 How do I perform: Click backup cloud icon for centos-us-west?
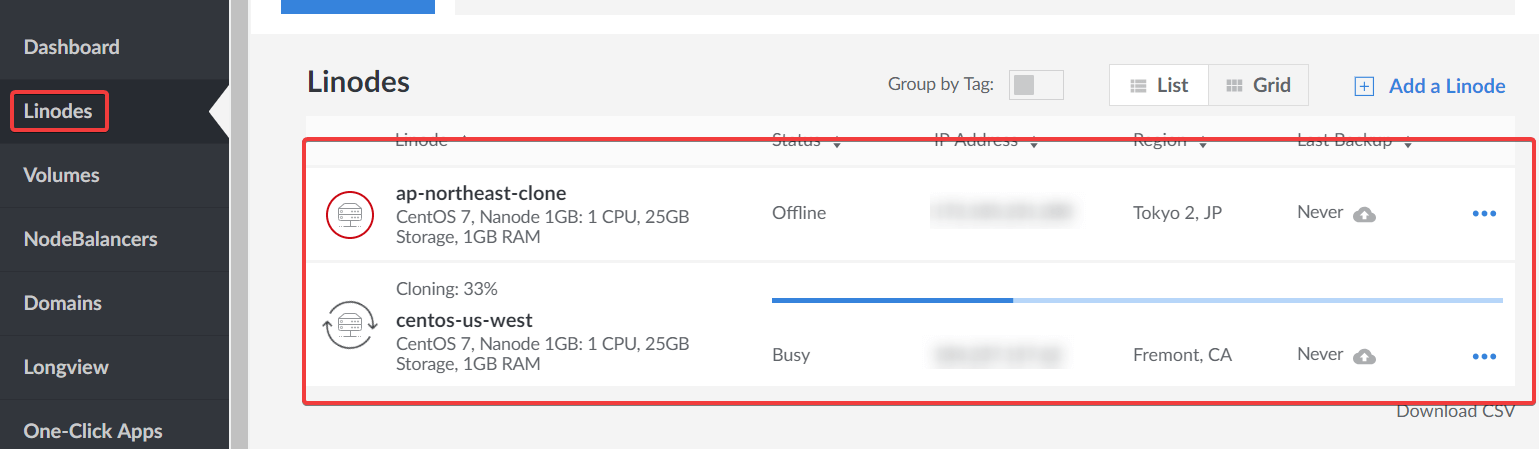(x=1364, y=356)
